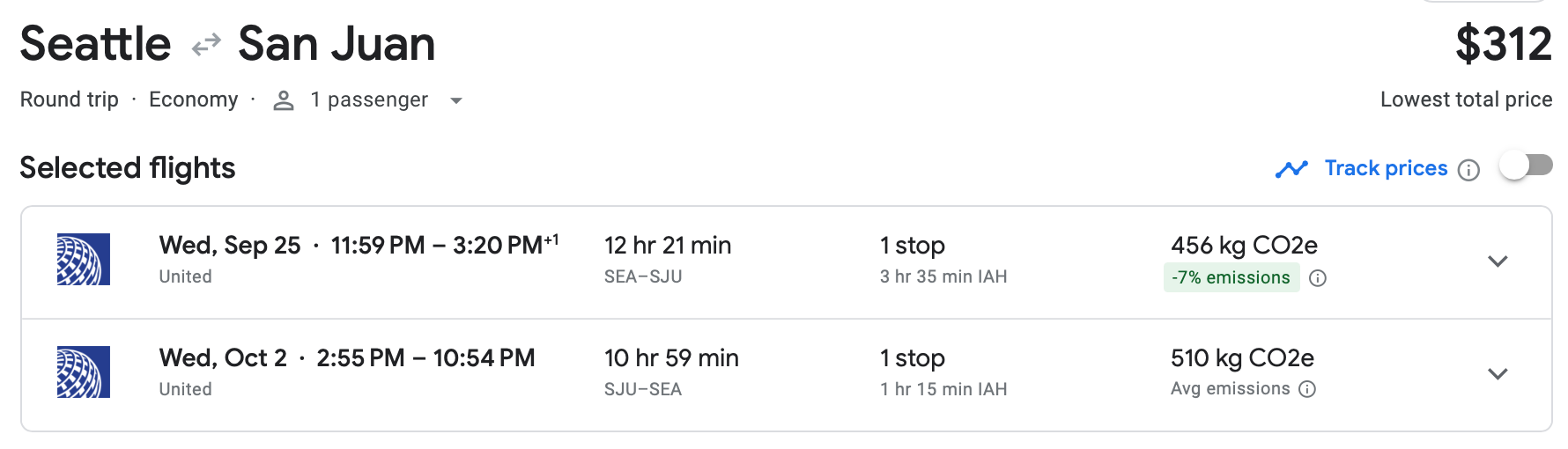Click the $312 lowest total price
Viewport: 1568px width, 449px height.
1503,44
